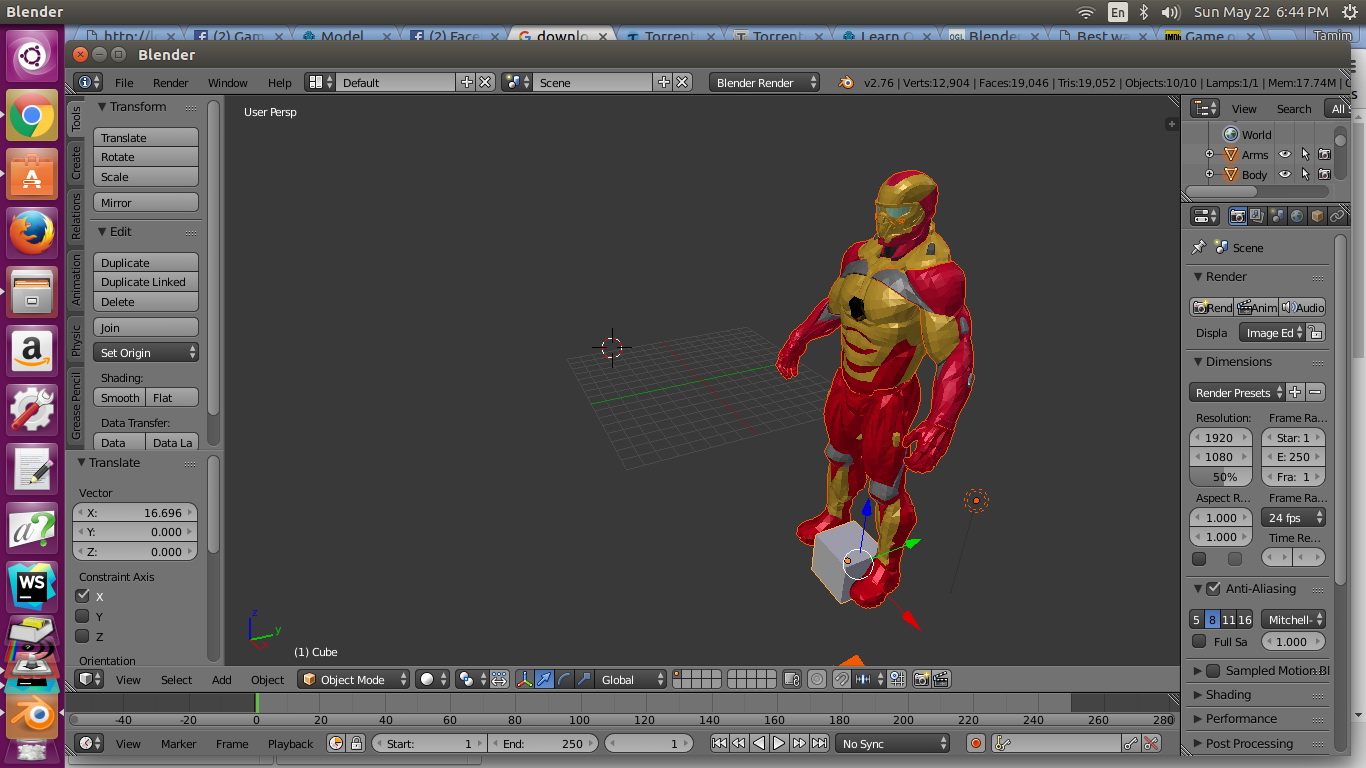
Task: Switch to the Create tab in tool shelf
Action: 76,163
